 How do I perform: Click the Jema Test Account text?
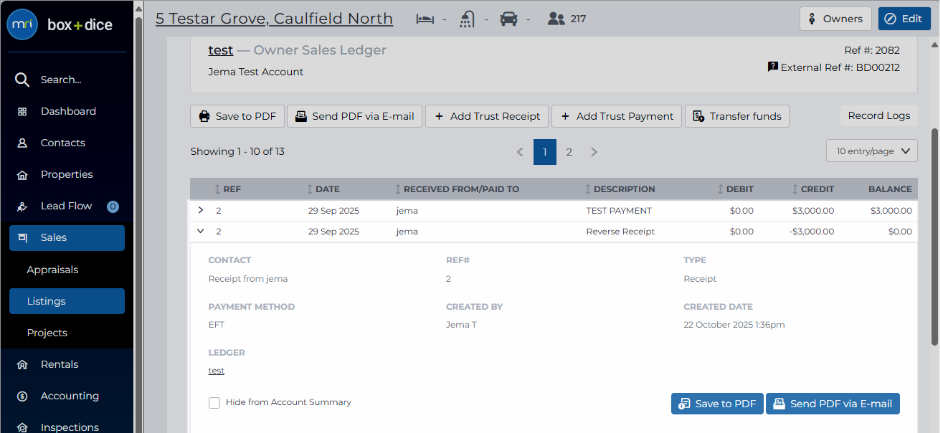255,72
